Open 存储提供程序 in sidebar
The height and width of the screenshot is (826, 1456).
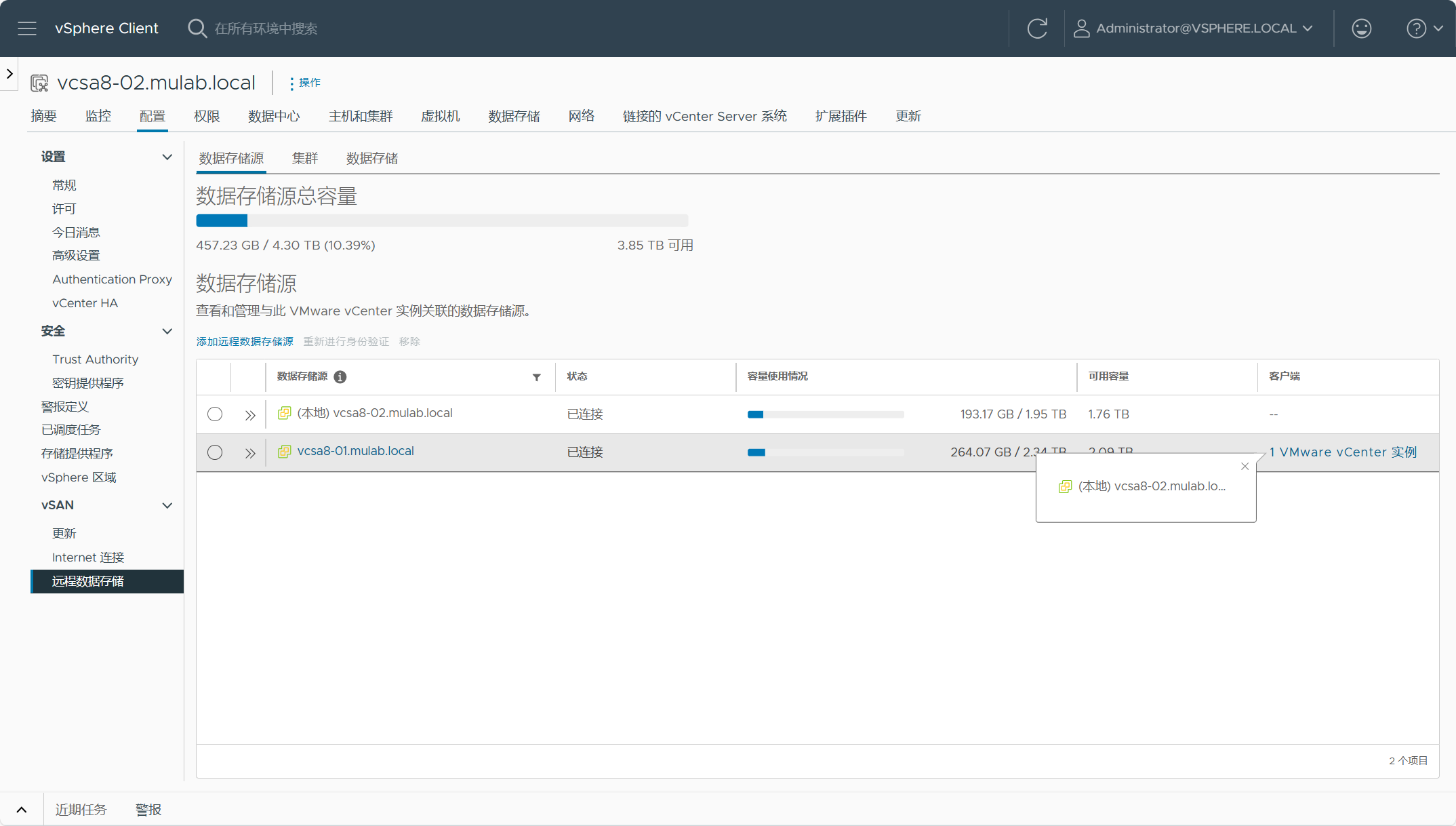point(77,454)
